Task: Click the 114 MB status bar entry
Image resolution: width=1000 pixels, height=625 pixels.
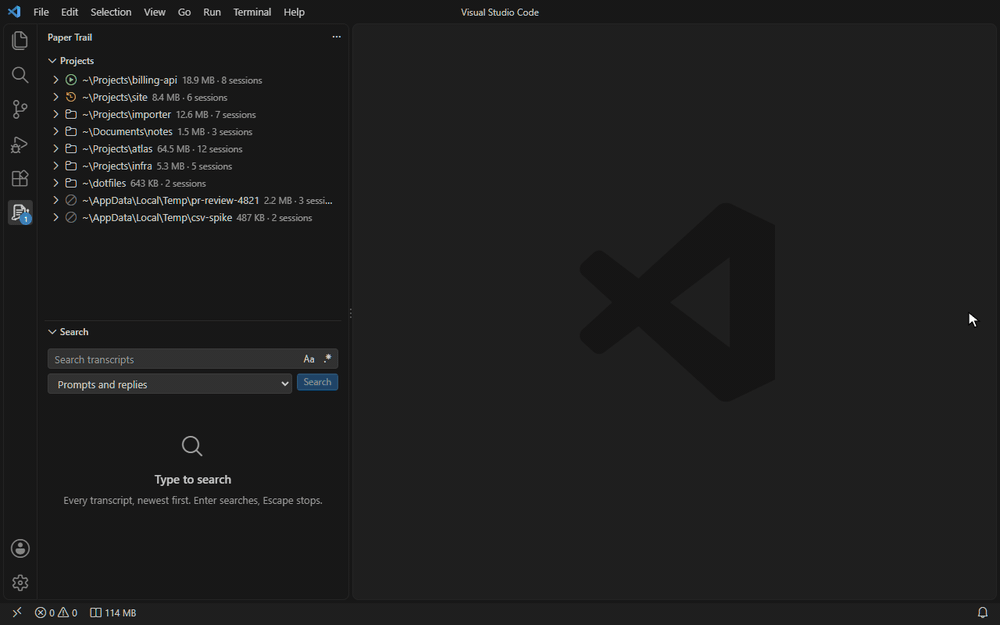Action: (113, 613)
